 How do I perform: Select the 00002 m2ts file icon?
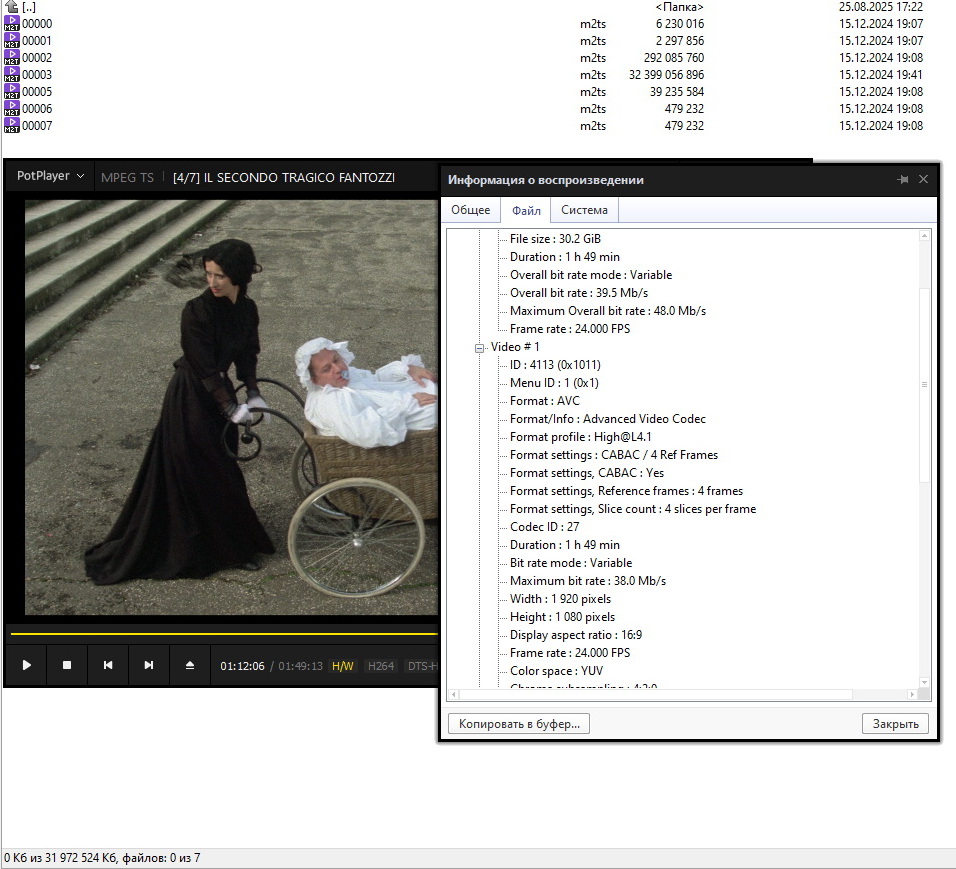click(x=12, y=58)
